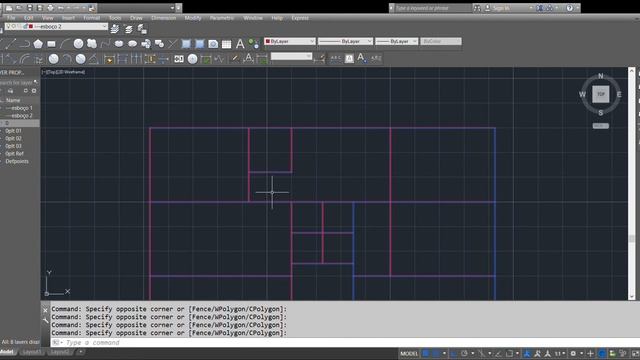This screenshot has height=360, width=640.
Task: Expand the quick access toolbar dropdown arrow
Action: pos(178,8)
